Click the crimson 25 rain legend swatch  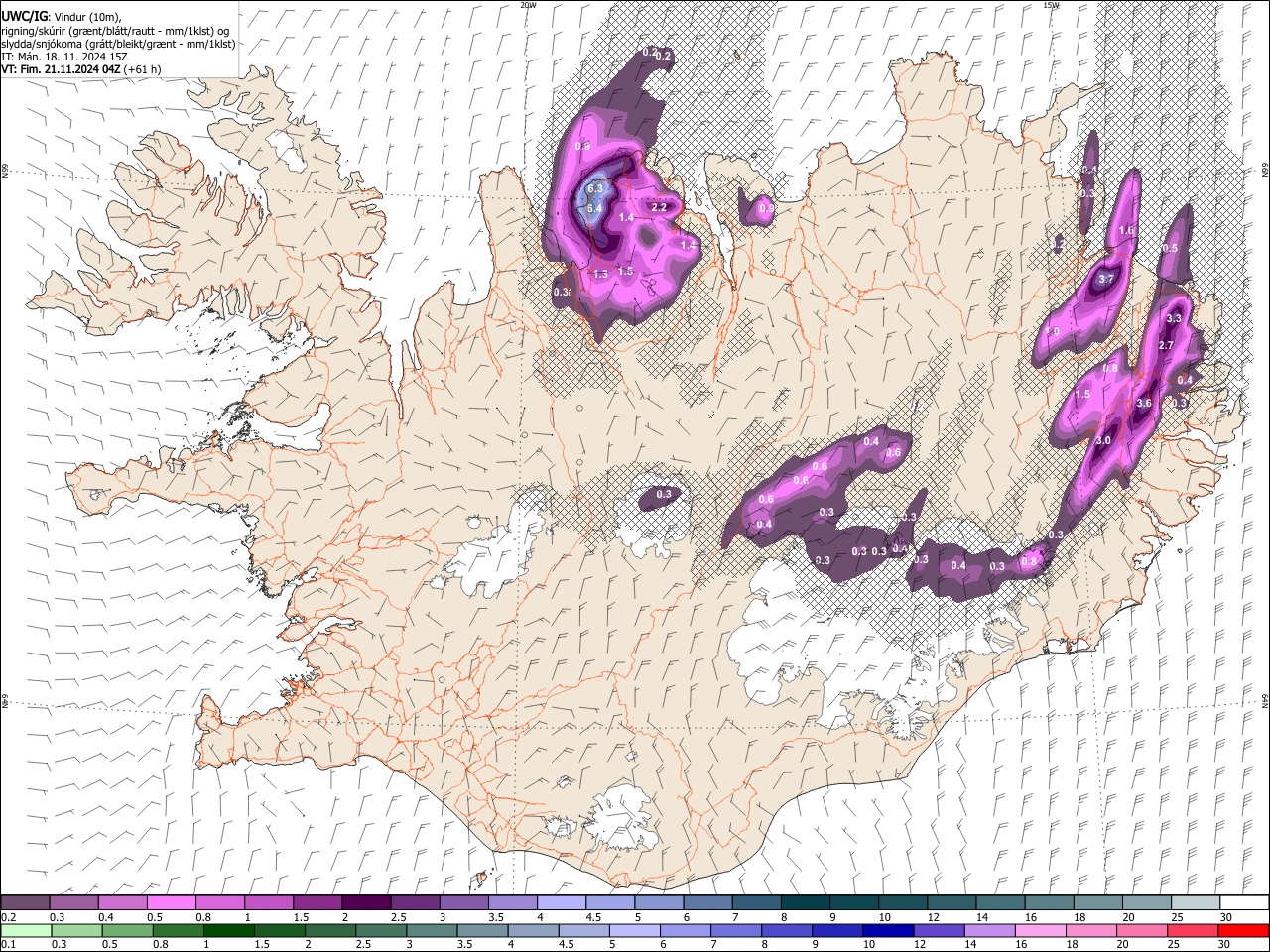tap(1193, 930)
